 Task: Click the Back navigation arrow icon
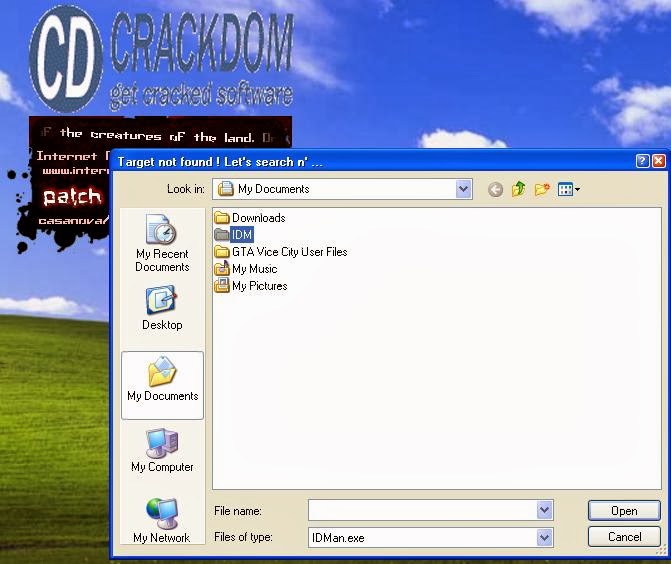[495, 189]
